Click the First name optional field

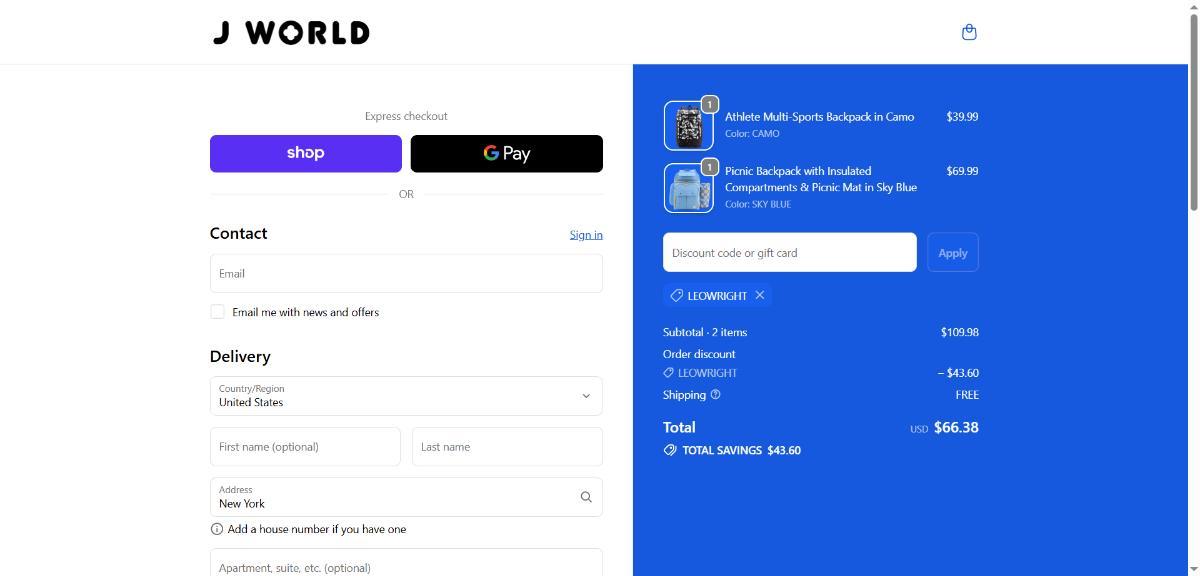(305, 447)
